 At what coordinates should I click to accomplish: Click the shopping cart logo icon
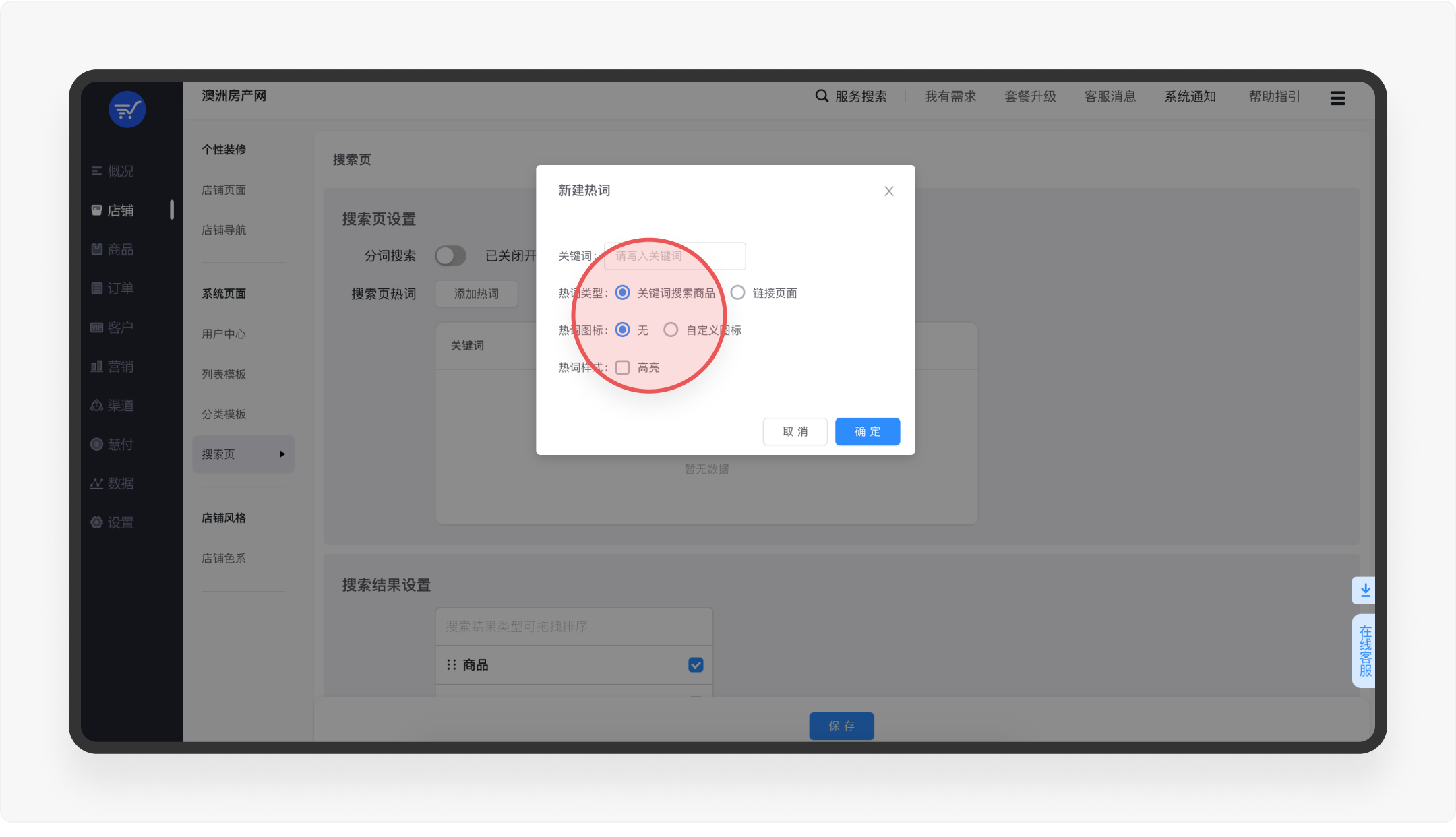pos(127,109)
